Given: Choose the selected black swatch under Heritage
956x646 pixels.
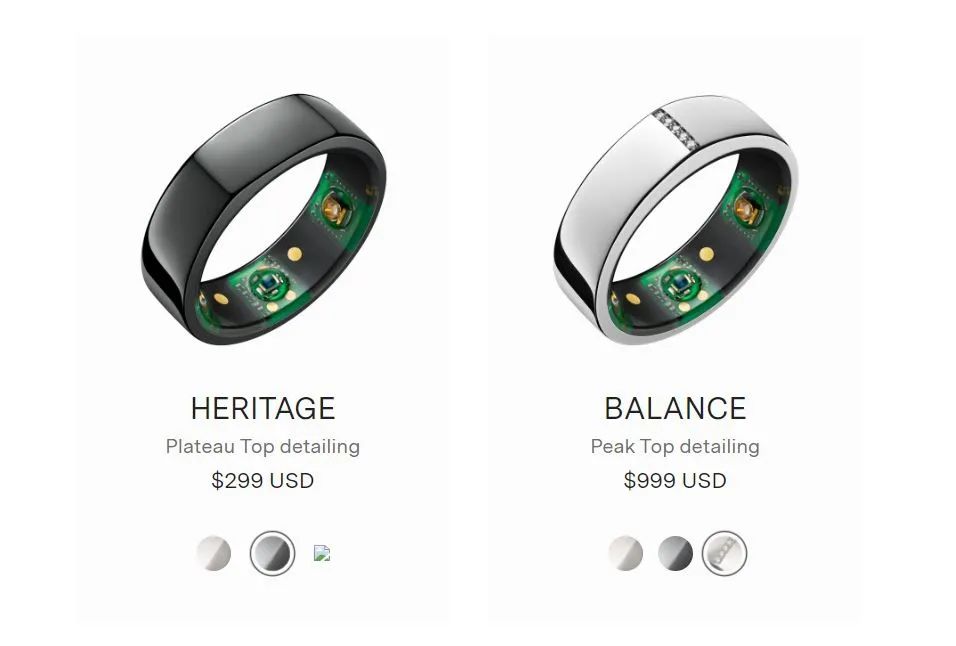Looking at the screenshot, I should pos(273,553).
